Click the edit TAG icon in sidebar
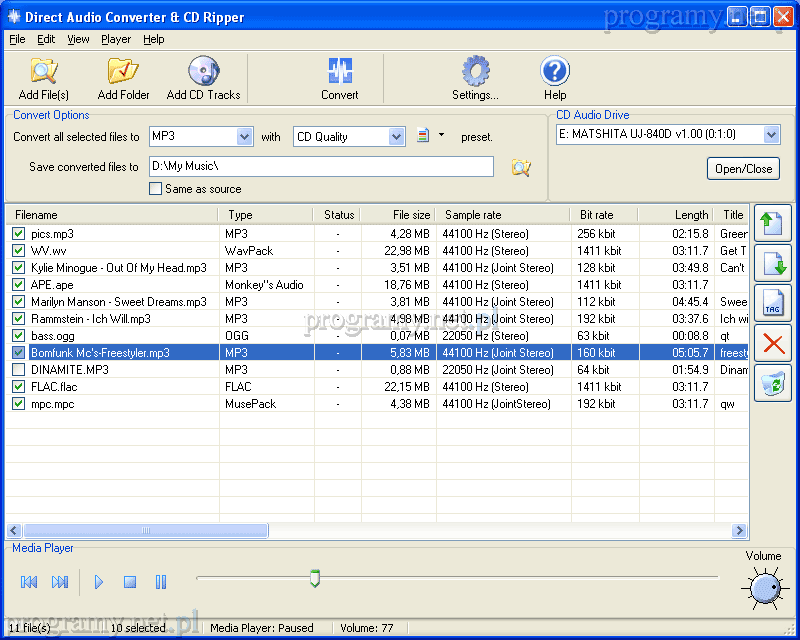Image resolution: width=800 pixels, height=640 pixels. 772,304
